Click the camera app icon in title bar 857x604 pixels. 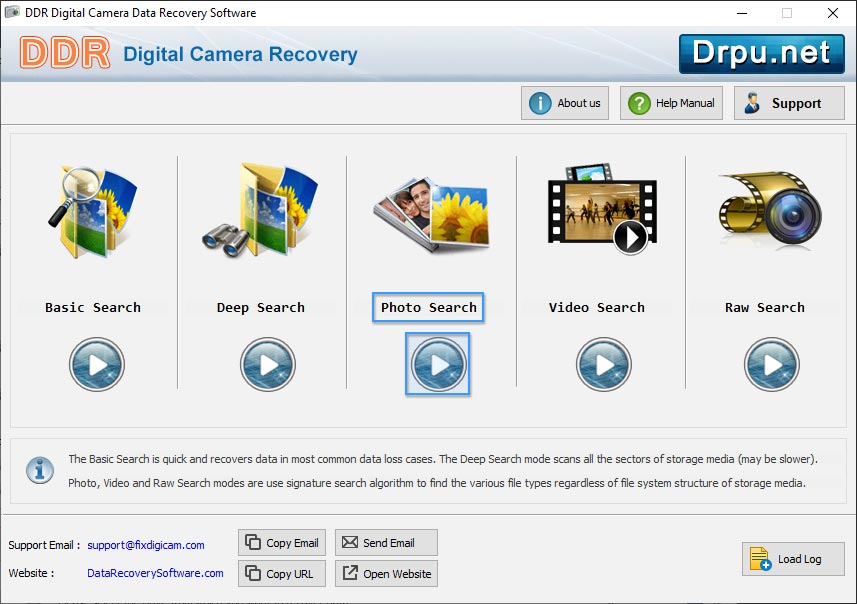pos(12,12)
